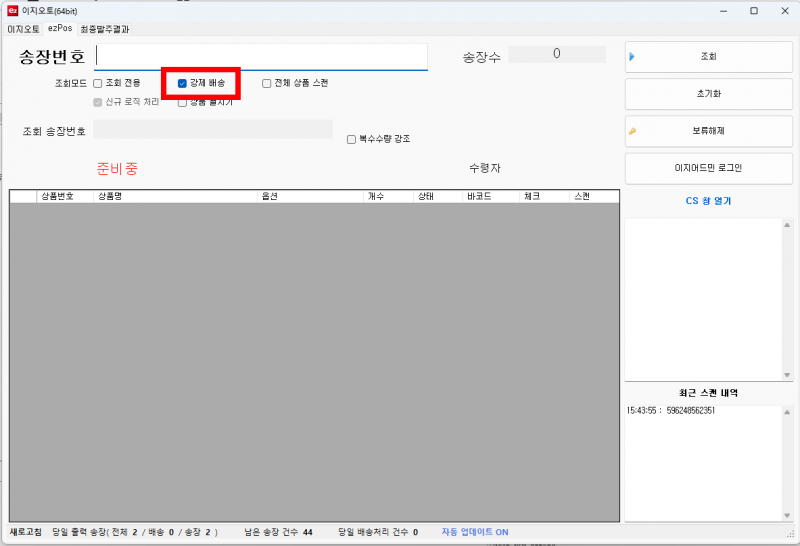Click up arrow of 최근 스캔 내역 scrollbar

[x=787, y=412]
